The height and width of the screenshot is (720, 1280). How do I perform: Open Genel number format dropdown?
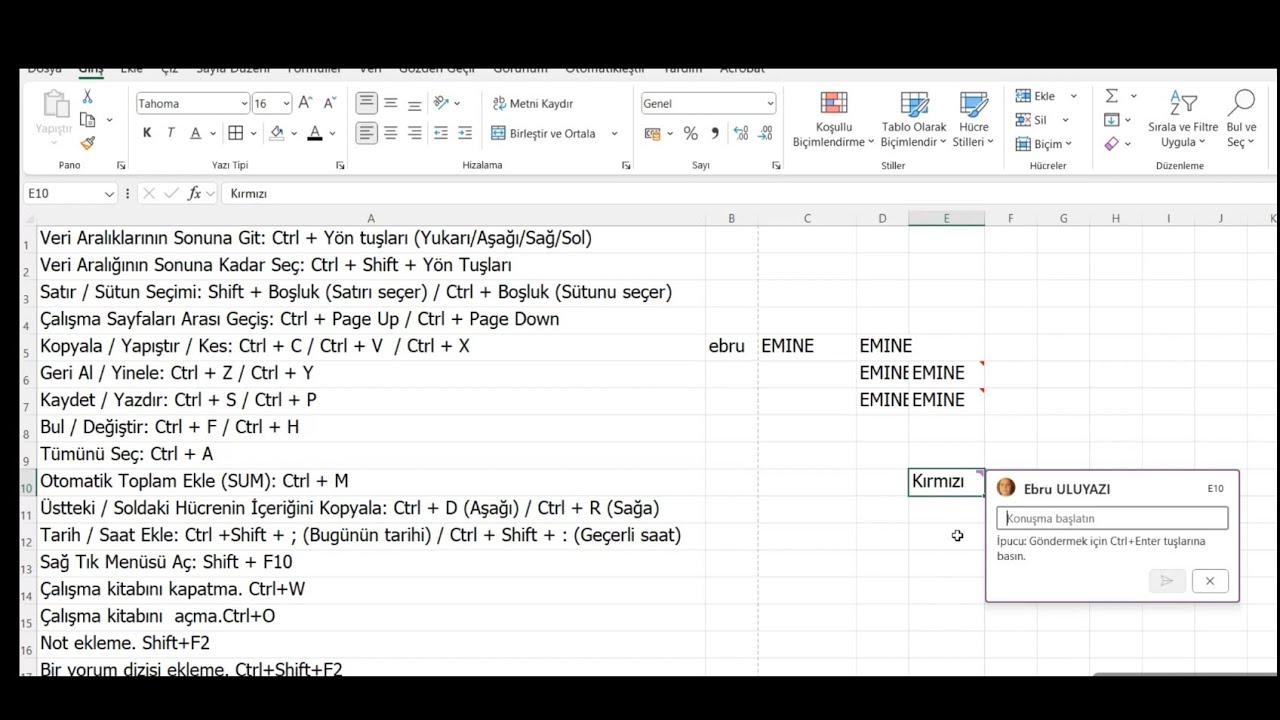pyautogui.click(x=770, y=103)
